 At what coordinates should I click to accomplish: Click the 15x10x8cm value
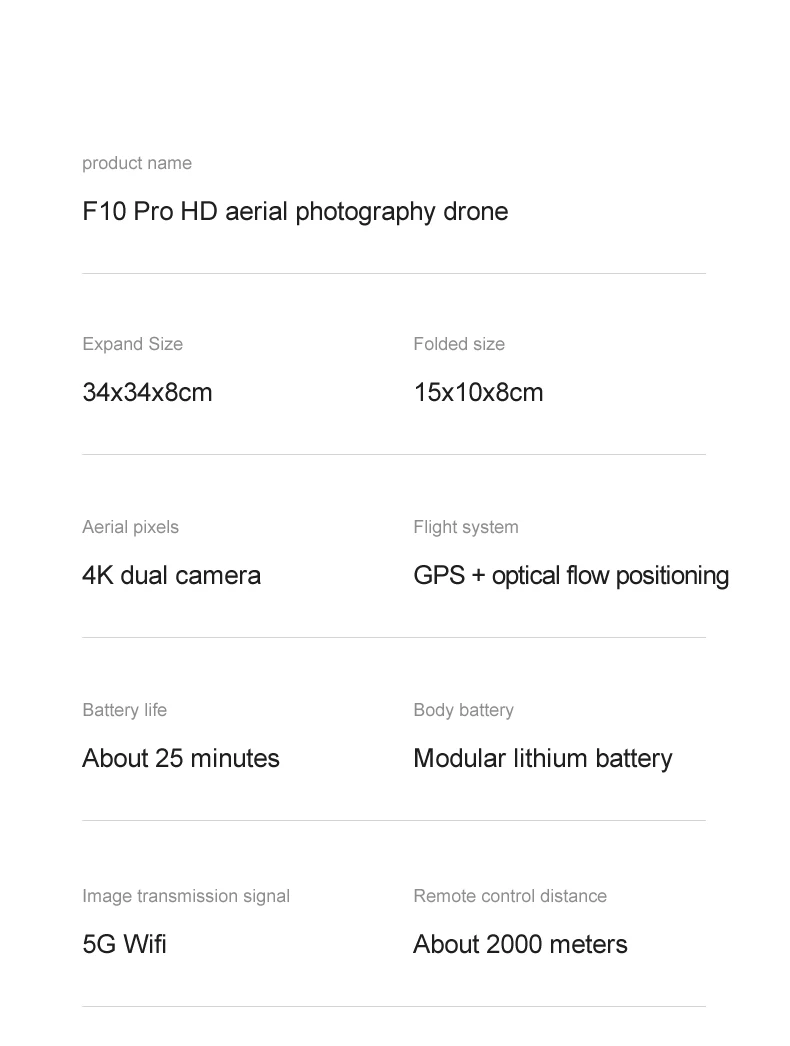pyautogui.click(x=478, y=393)
